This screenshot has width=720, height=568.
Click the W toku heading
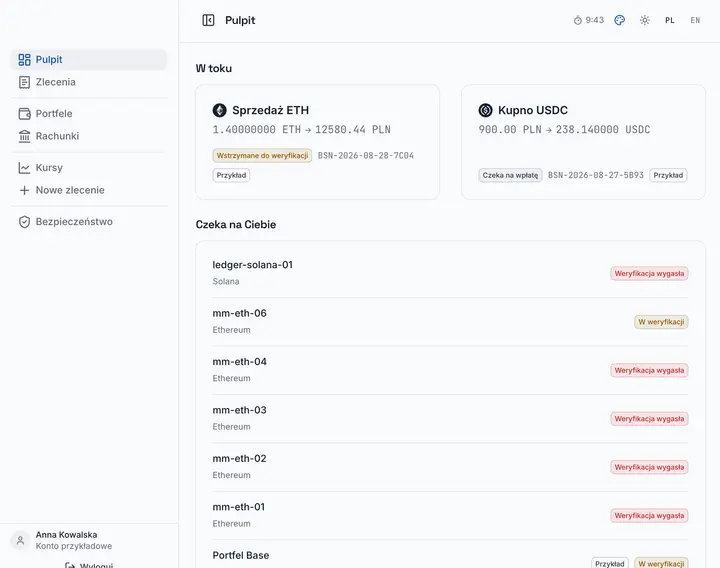click(214, 68)
